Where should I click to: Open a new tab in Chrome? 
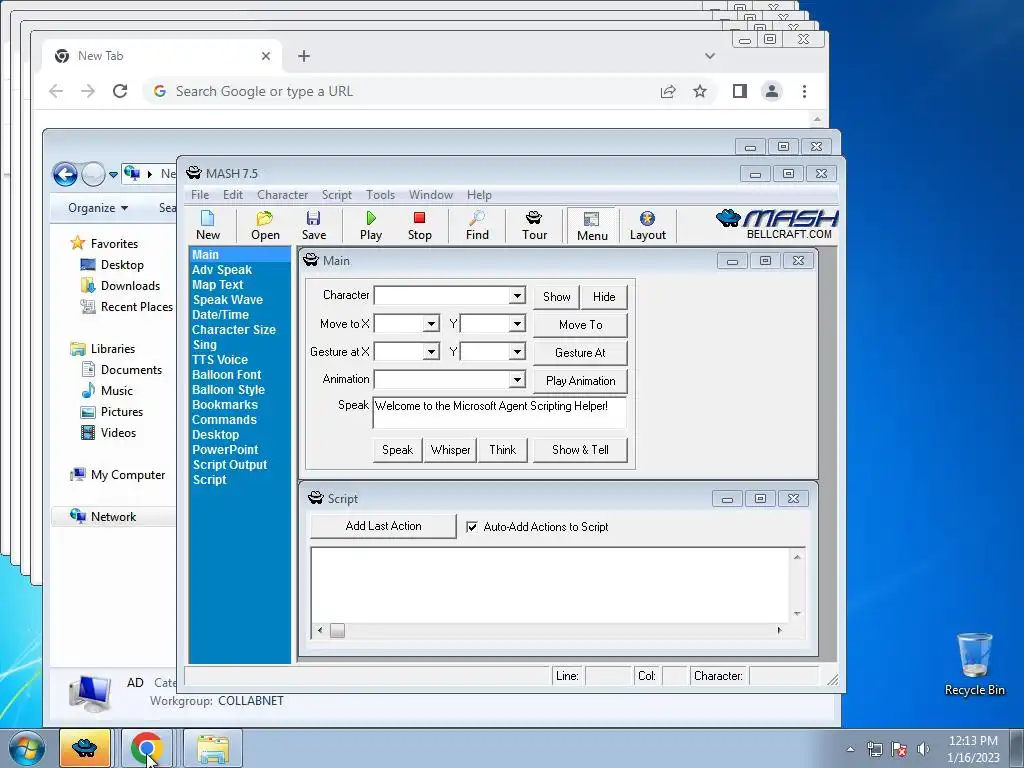304,56
